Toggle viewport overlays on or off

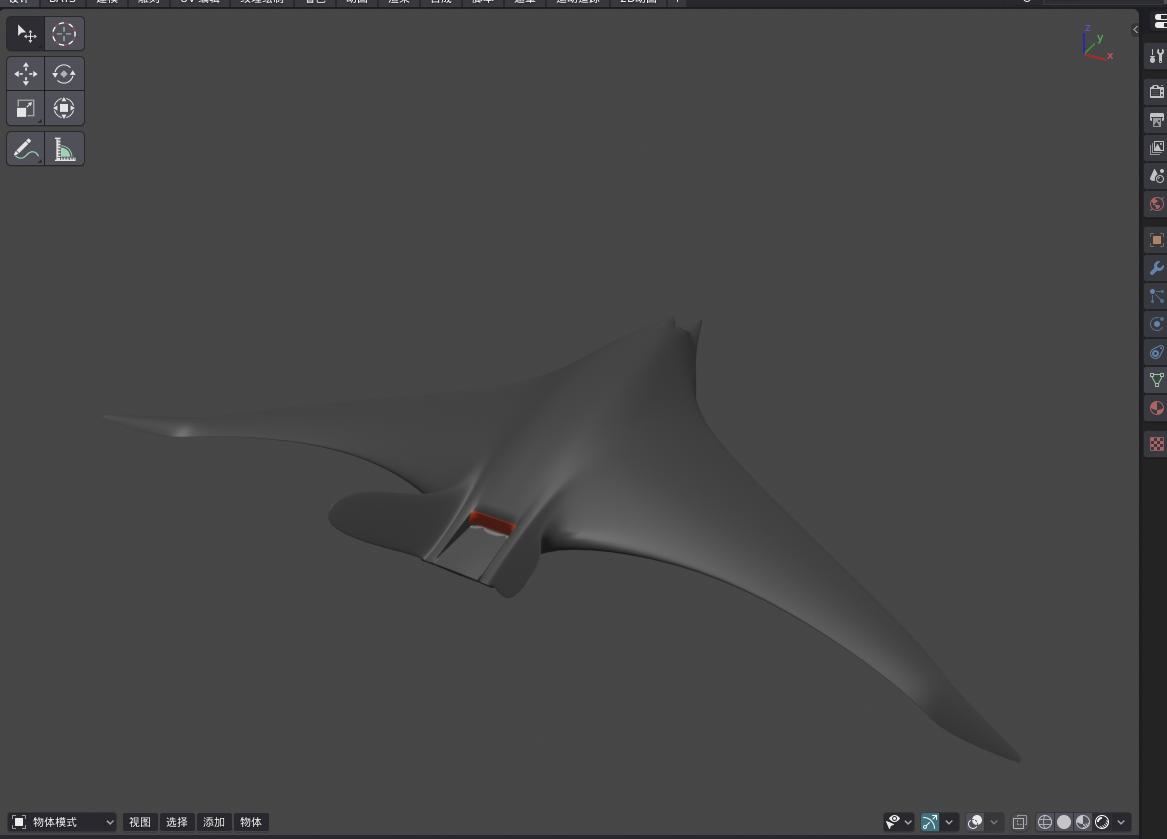(x=975, y=822)
